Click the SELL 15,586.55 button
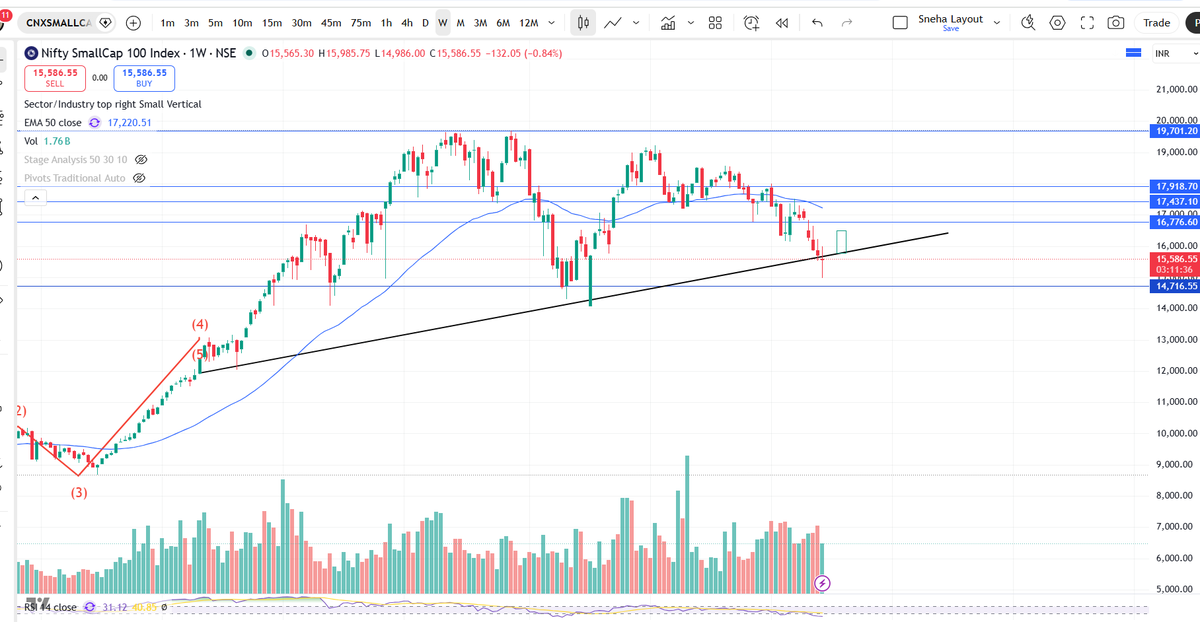Screen dimensions: 1200x622 tap(55, 77)
